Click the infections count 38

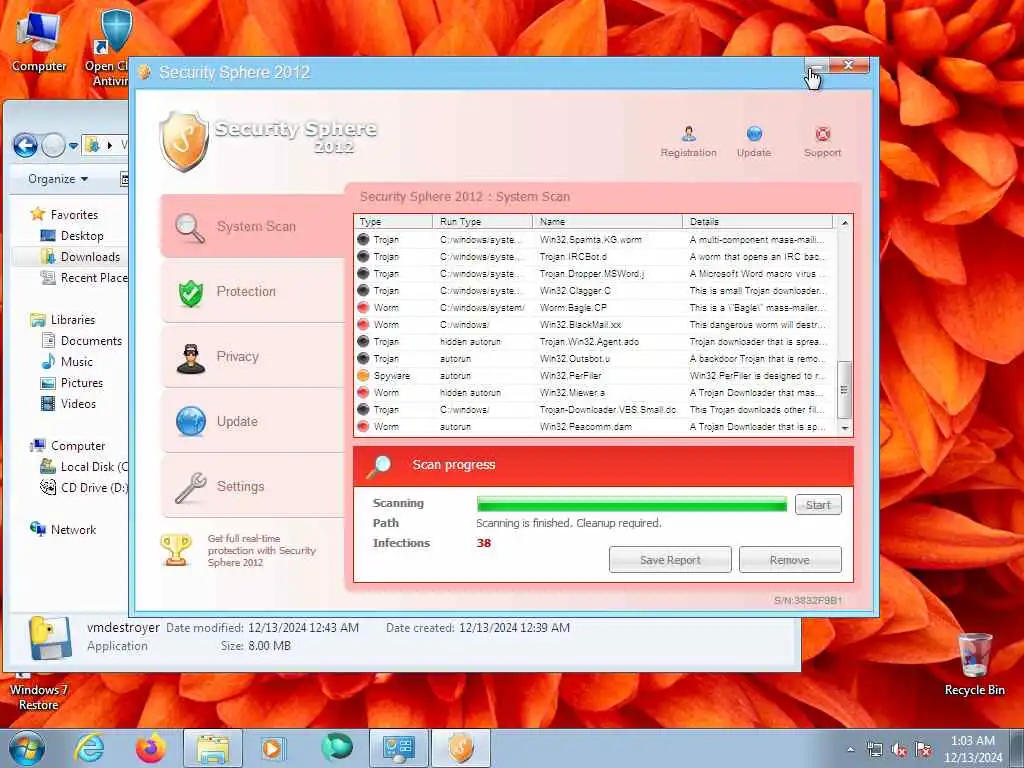tap(484, 543)
